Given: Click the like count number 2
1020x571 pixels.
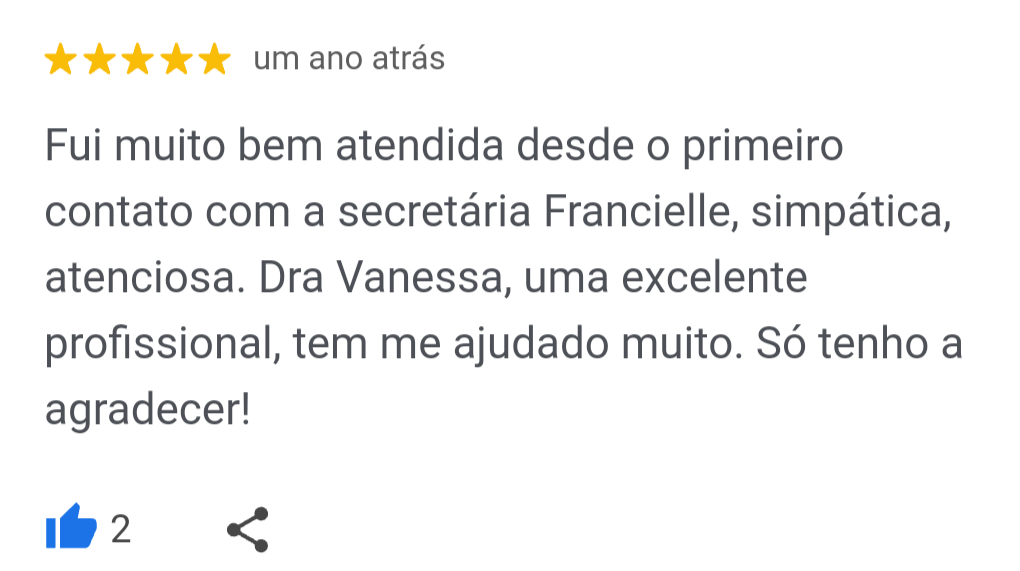Looking at the screenshot, I should (120, 529).
